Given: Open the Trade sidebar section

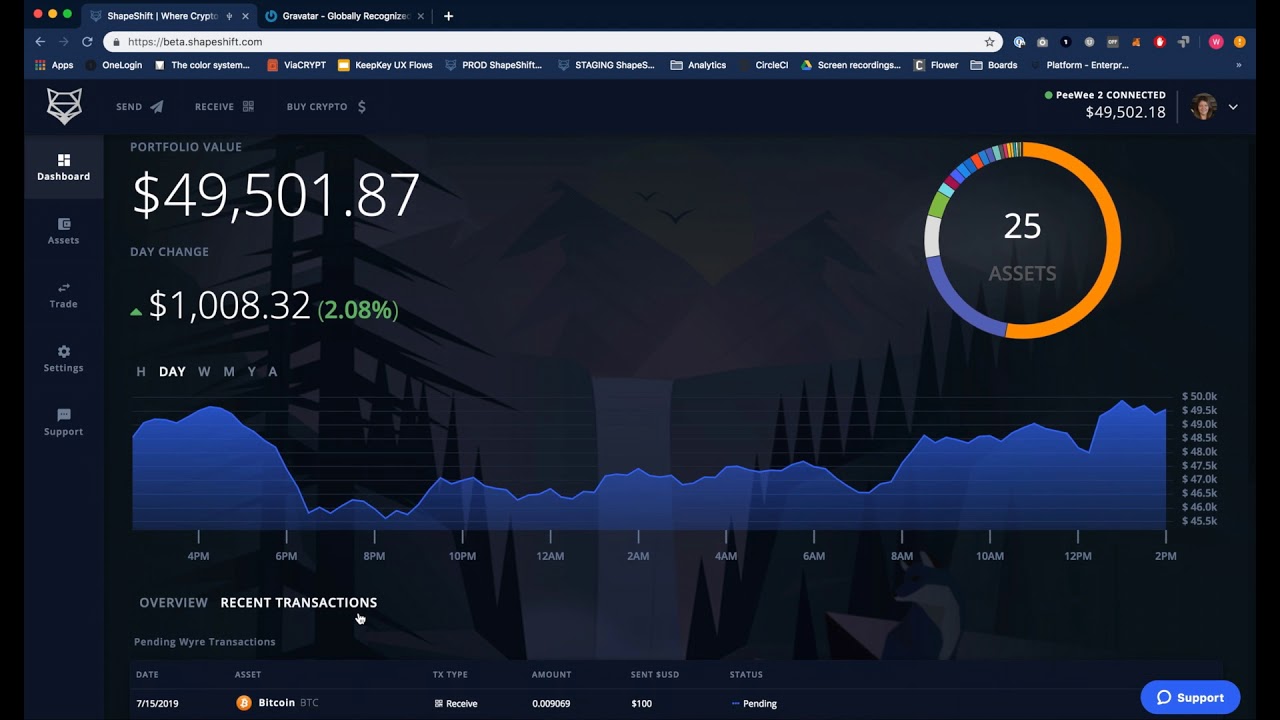Looking at the screenshot, I should [63, 295].
